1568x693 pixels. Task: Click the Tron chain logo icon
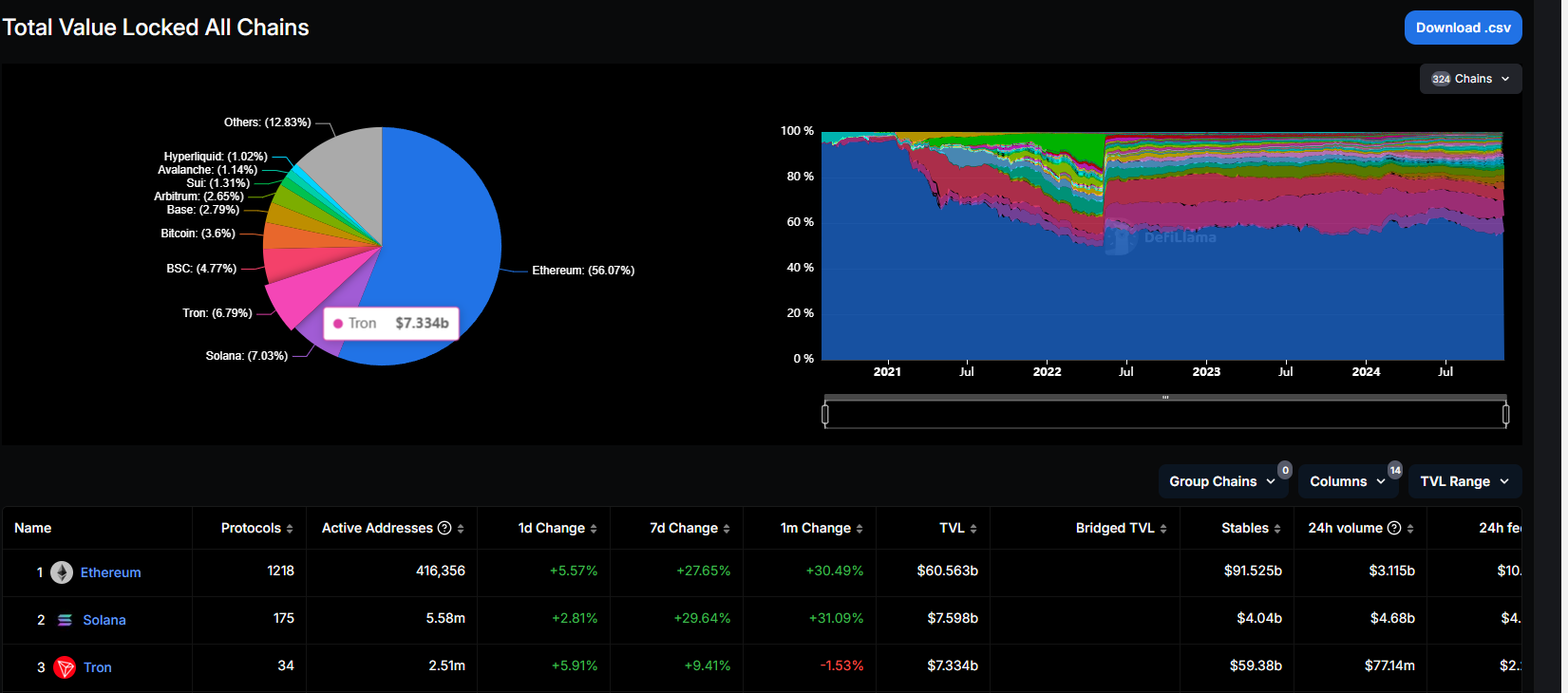(65, 667)
